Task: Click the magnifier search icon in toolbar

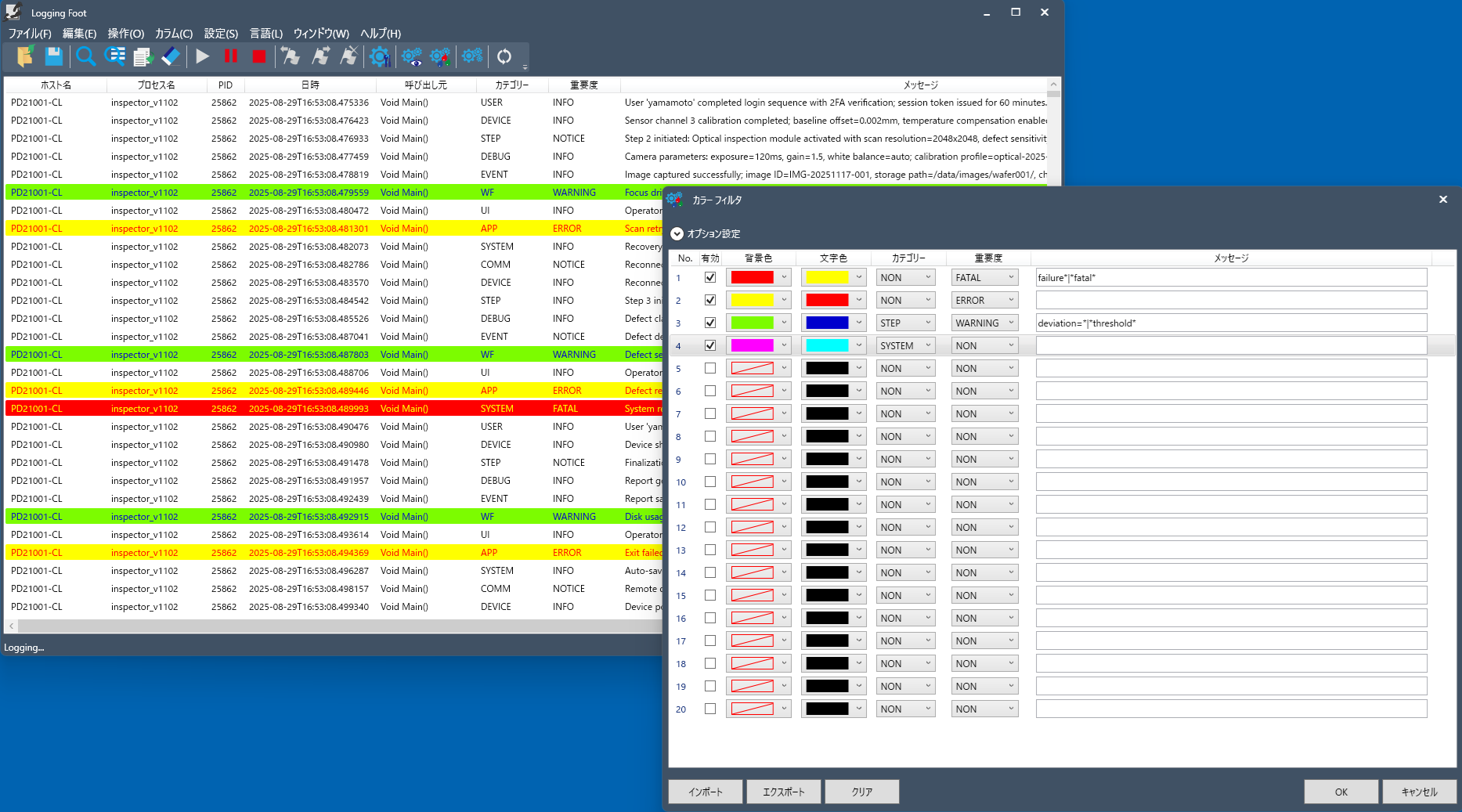Action: coord(85,56)
